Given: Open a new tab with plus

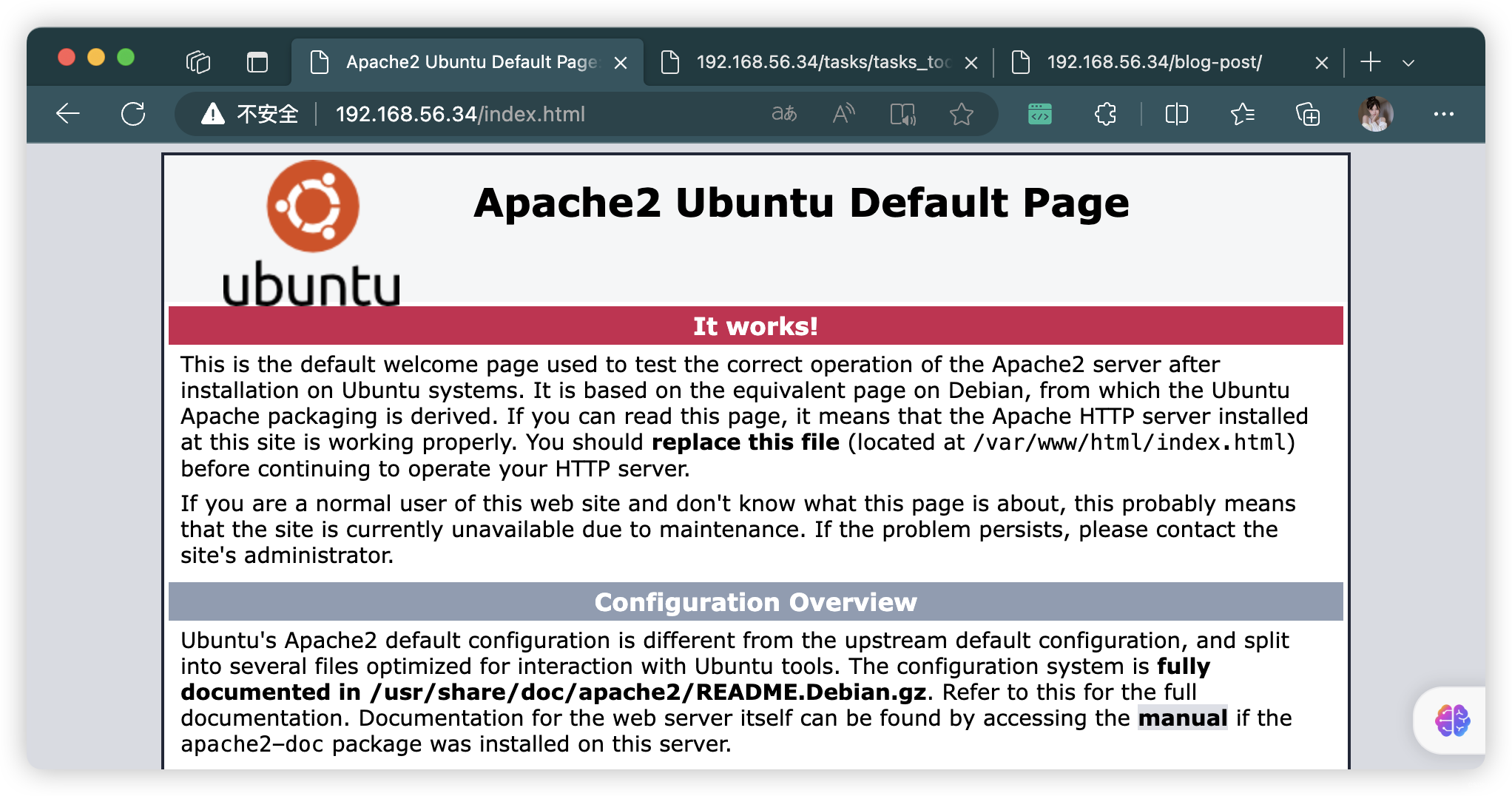Looking at the screenshot, I should tap(1370, 62).
